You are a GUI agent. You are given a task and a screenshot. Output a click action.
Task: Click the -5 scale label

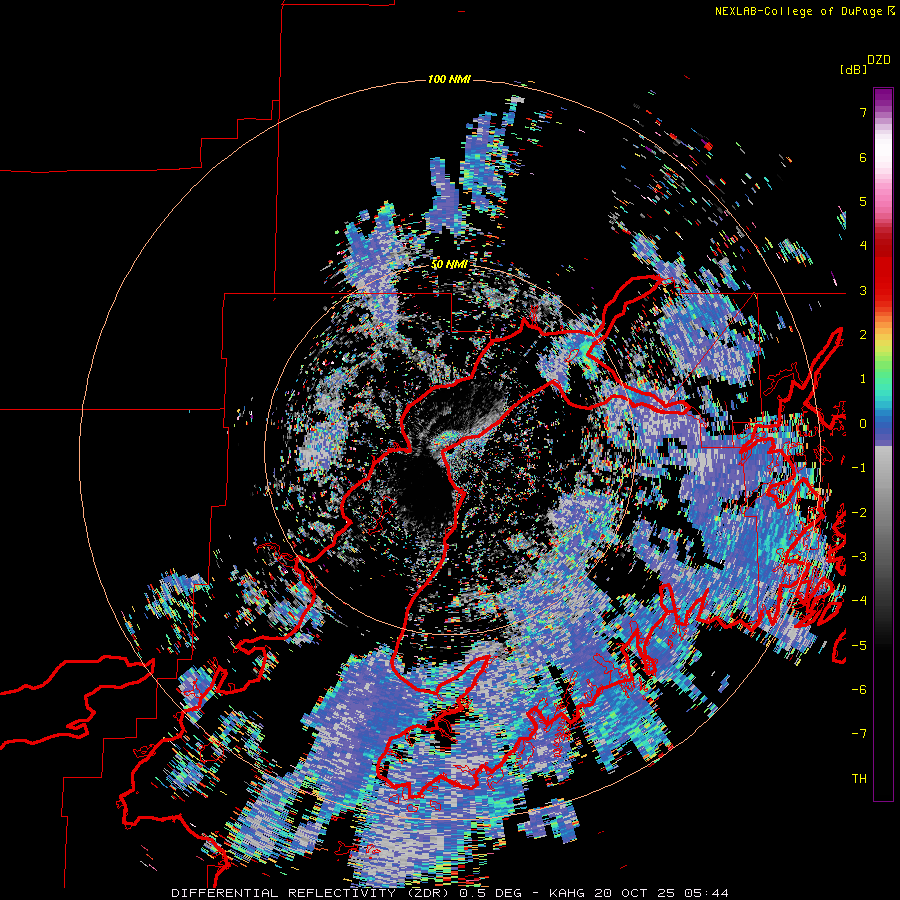(x=858, y=645)
